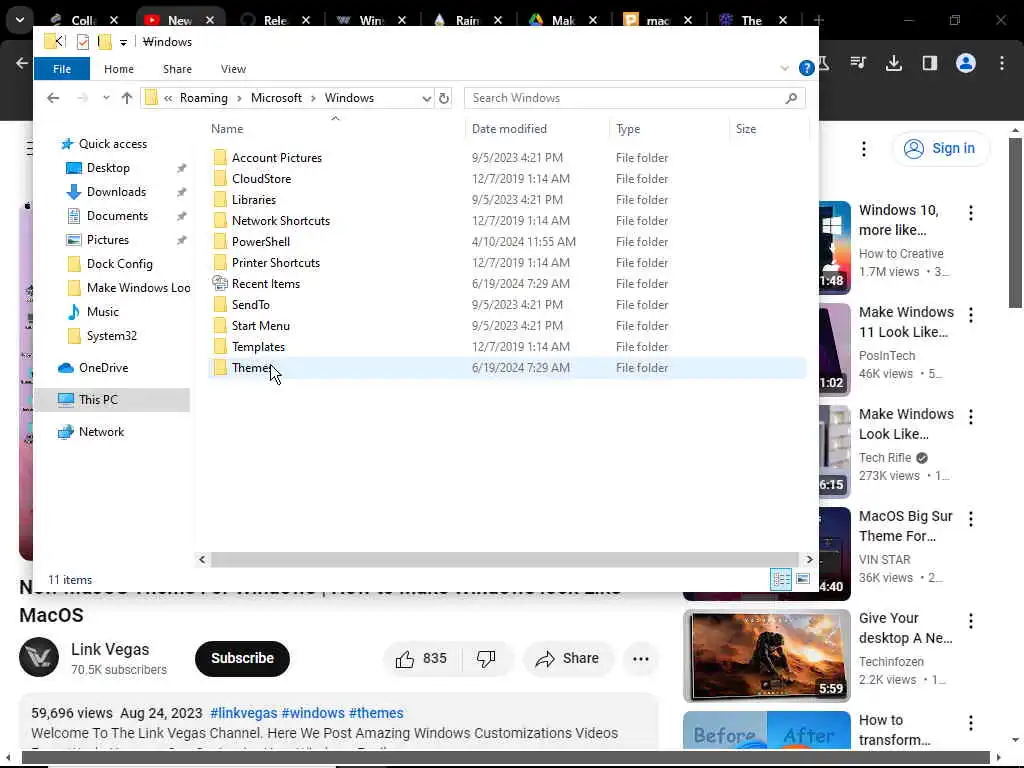
Task: Click the file list scroll right arrow
Action: [809, 560]
